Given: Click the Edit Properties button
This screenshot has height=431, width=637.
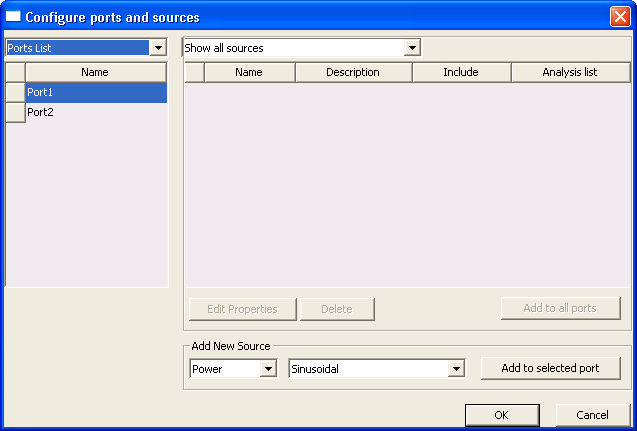Looking at the screenshot, I should 242,309.
